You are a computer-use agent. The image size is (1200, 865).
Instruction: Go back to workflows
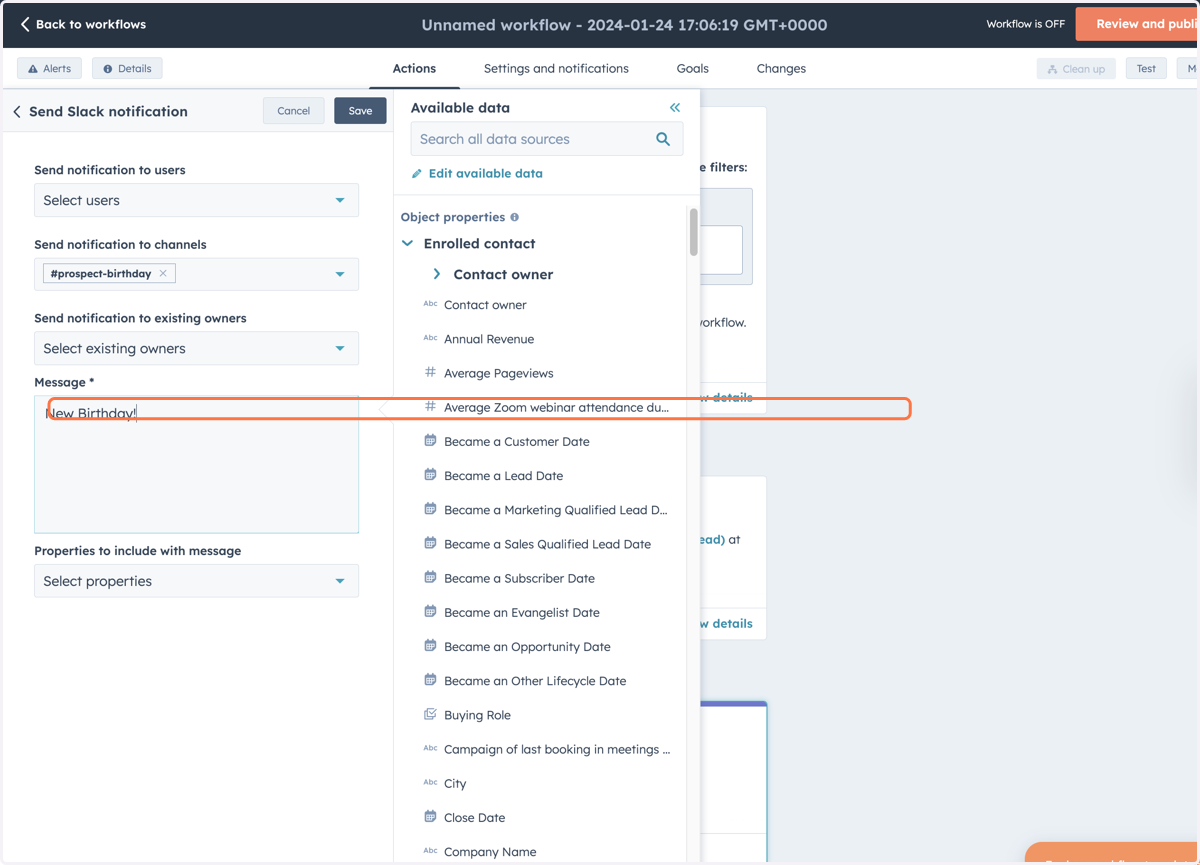82,24
